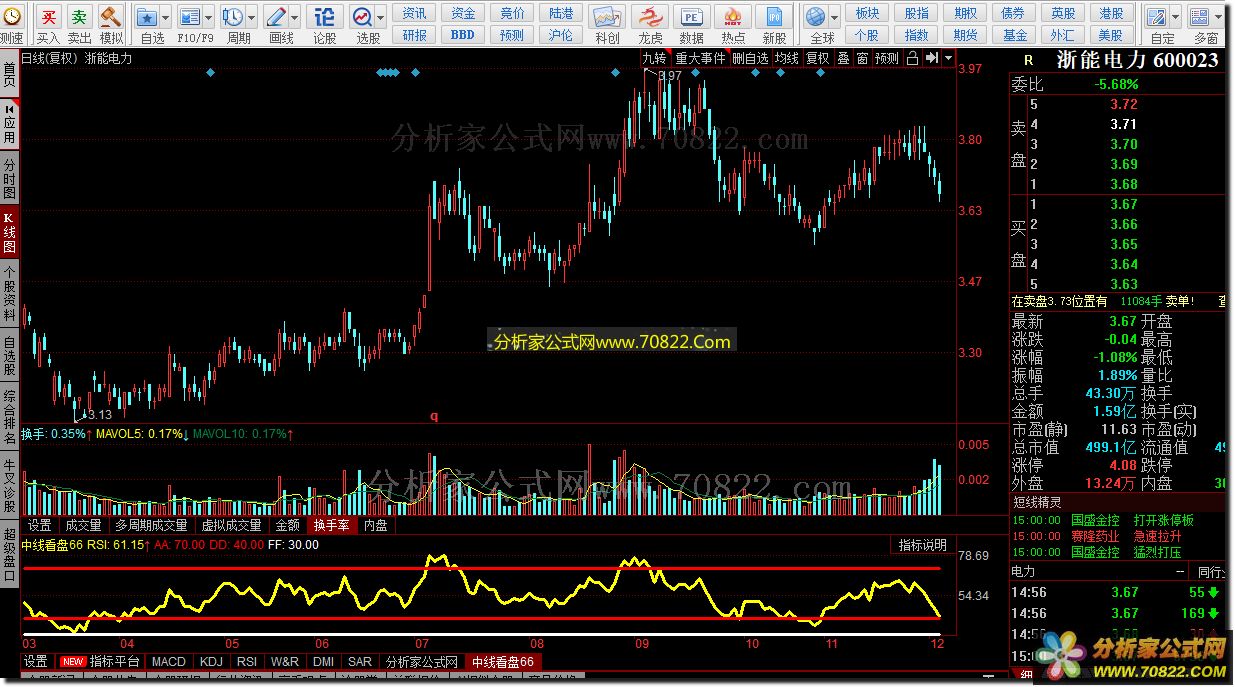Click the lock icon in chart toolbar

[912, 58]
